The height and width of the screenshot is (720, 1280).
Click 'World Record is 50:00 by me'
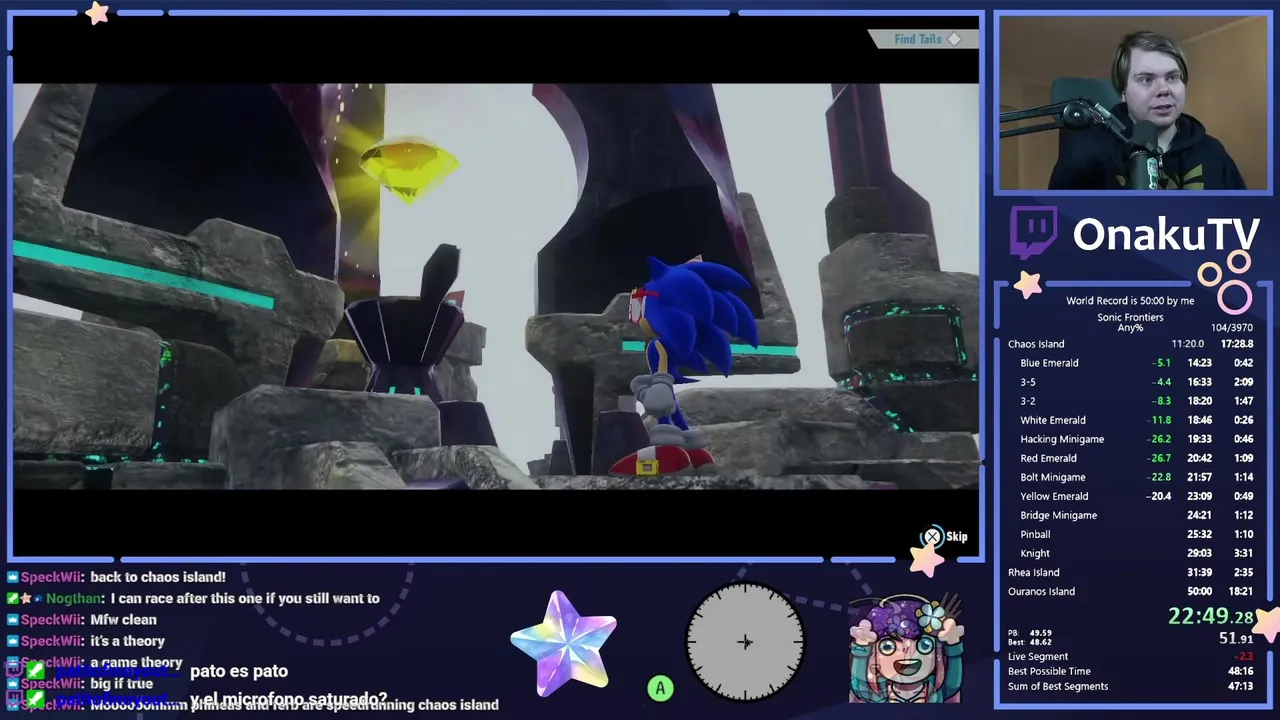(1130, 300)
